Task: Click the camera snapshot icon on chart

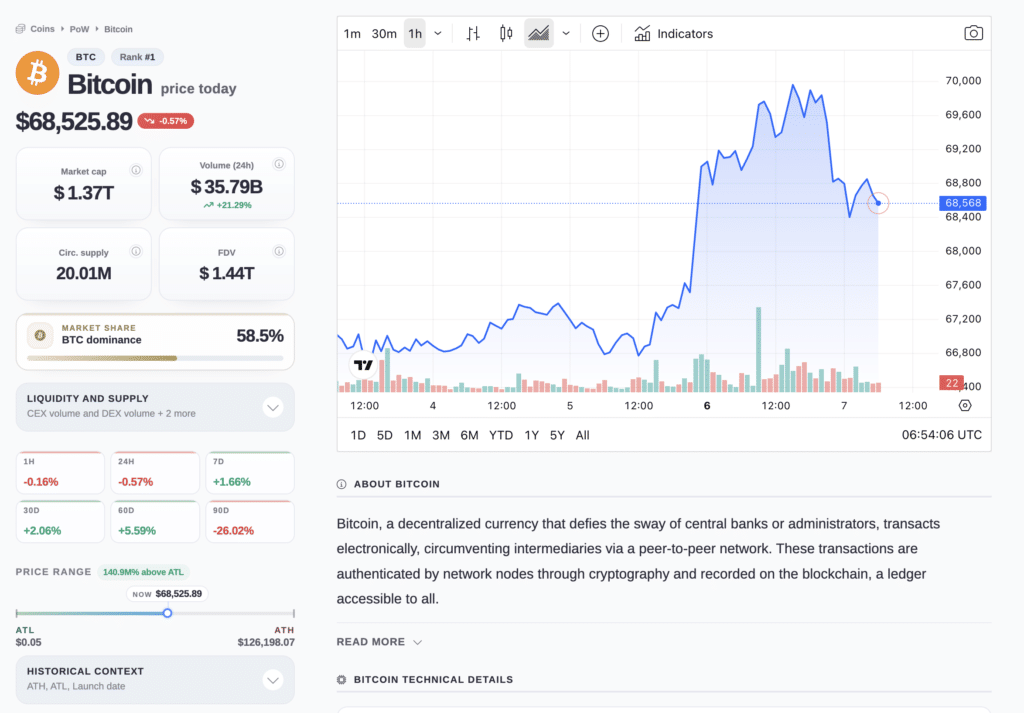Action: tap(973, 34)
